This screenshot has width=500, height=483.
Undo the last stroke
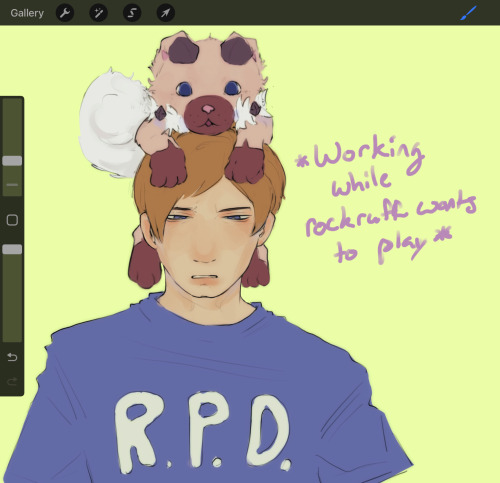click(x=12, y=357)
